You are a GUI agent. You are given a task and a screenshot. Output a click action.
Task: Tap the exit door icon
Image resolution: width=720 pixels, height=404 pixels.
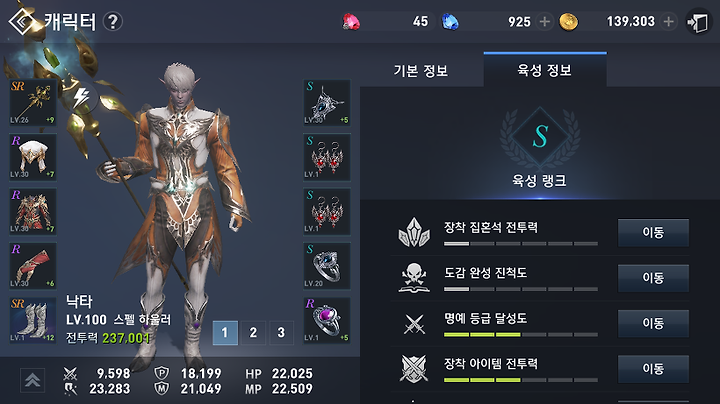tap(698, 22)
